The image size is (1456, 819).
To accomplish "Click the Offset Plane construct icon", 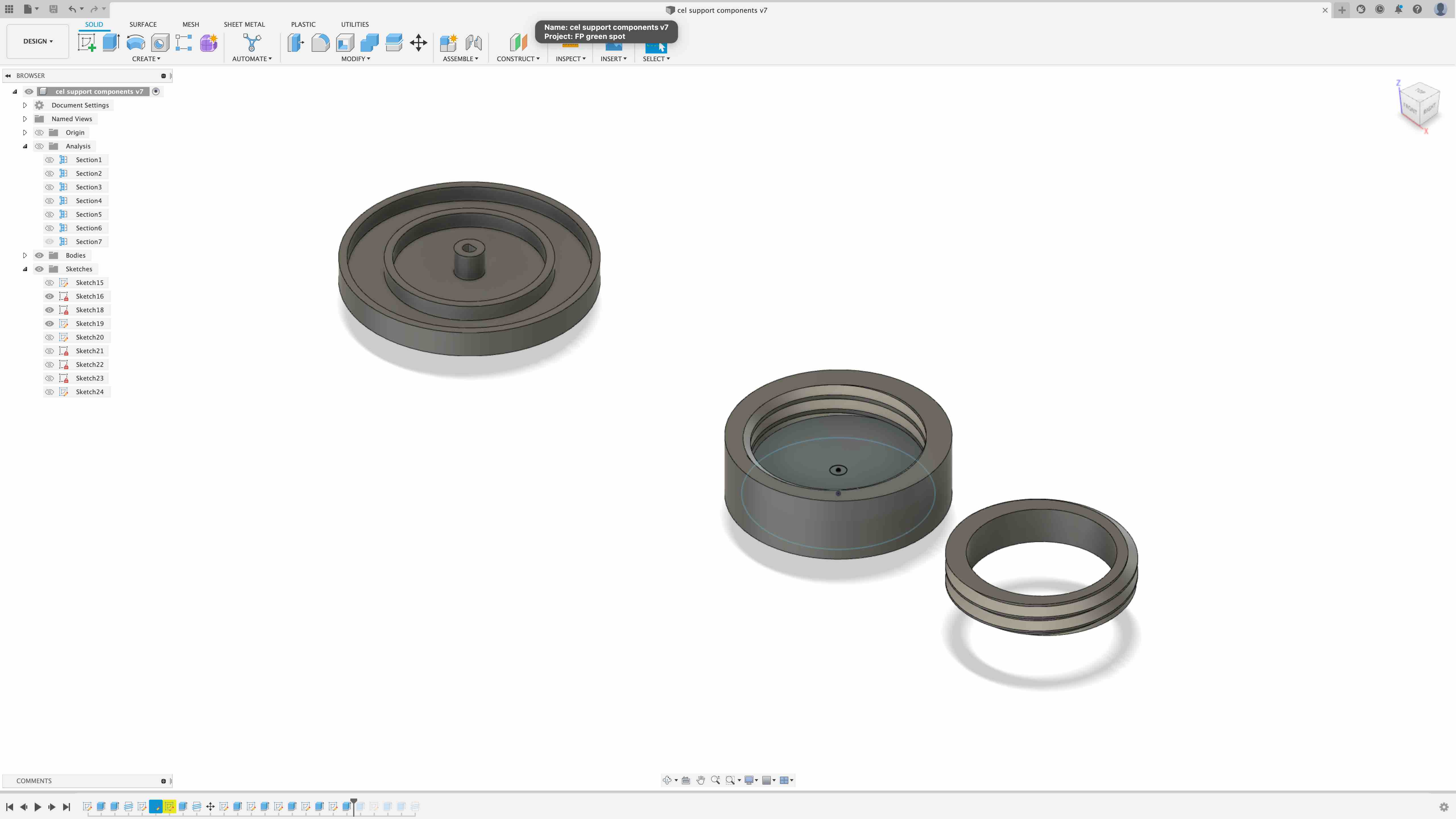I will pos(518,42).
